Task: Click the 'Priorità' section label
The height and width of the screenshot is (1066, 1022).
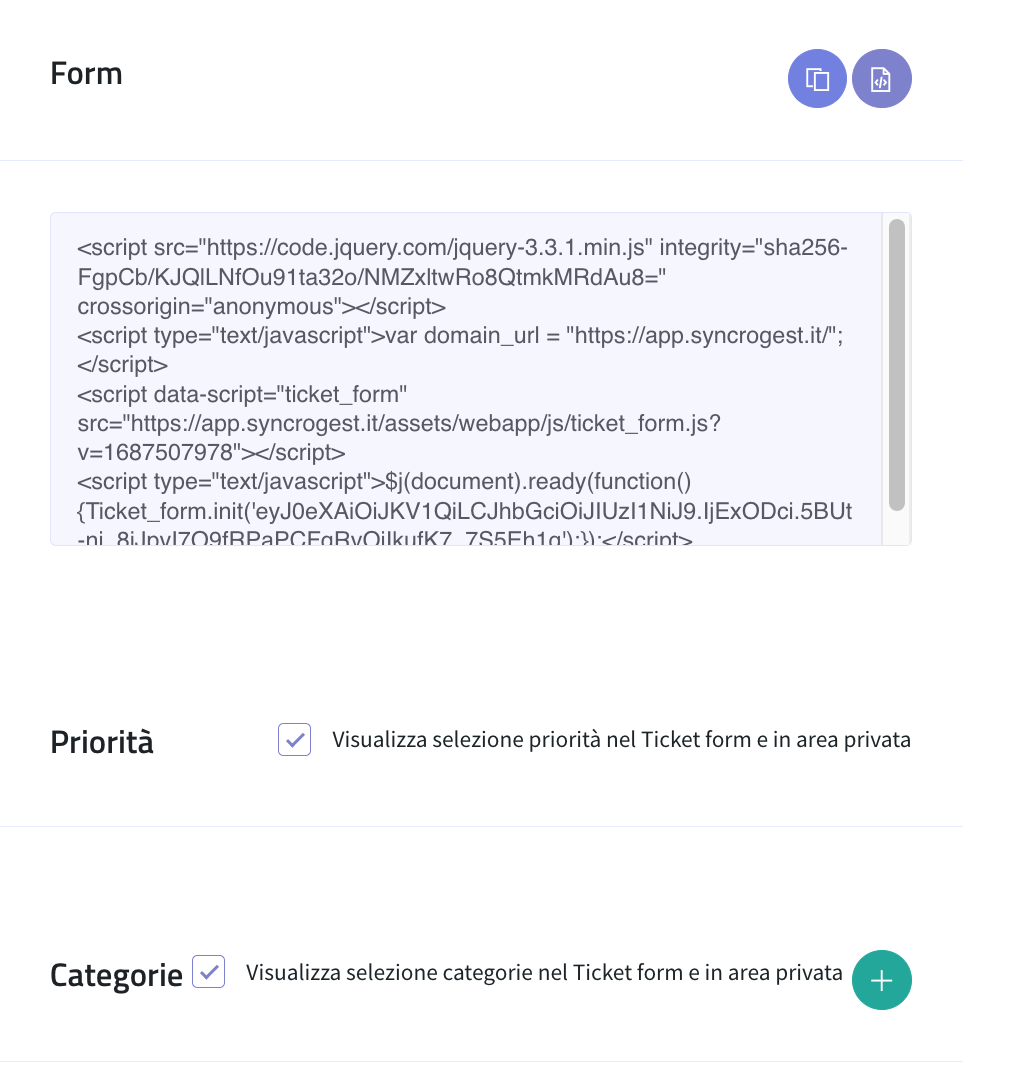Action: click(x=101, y=741)
